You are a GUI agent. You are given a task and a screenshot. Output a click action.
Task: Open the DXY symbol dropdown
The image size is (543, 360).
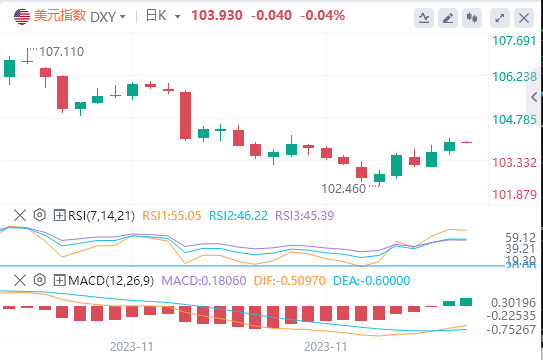point(108,16)
